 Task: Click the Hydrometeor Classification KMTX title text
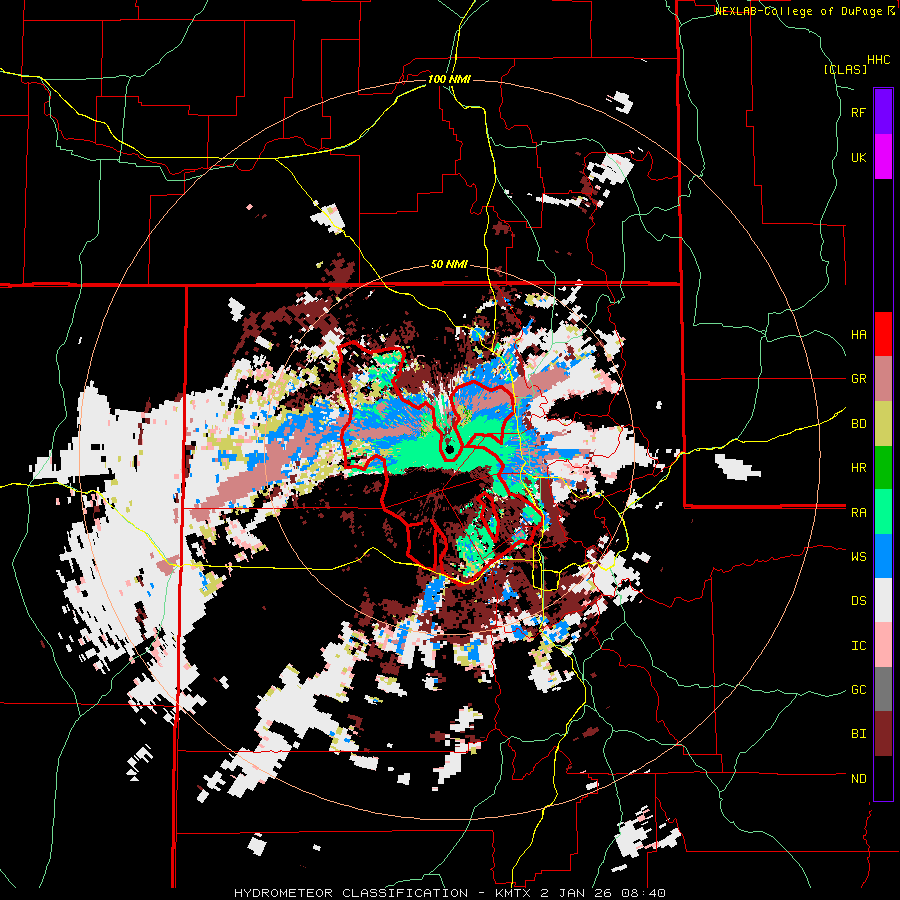450,893
